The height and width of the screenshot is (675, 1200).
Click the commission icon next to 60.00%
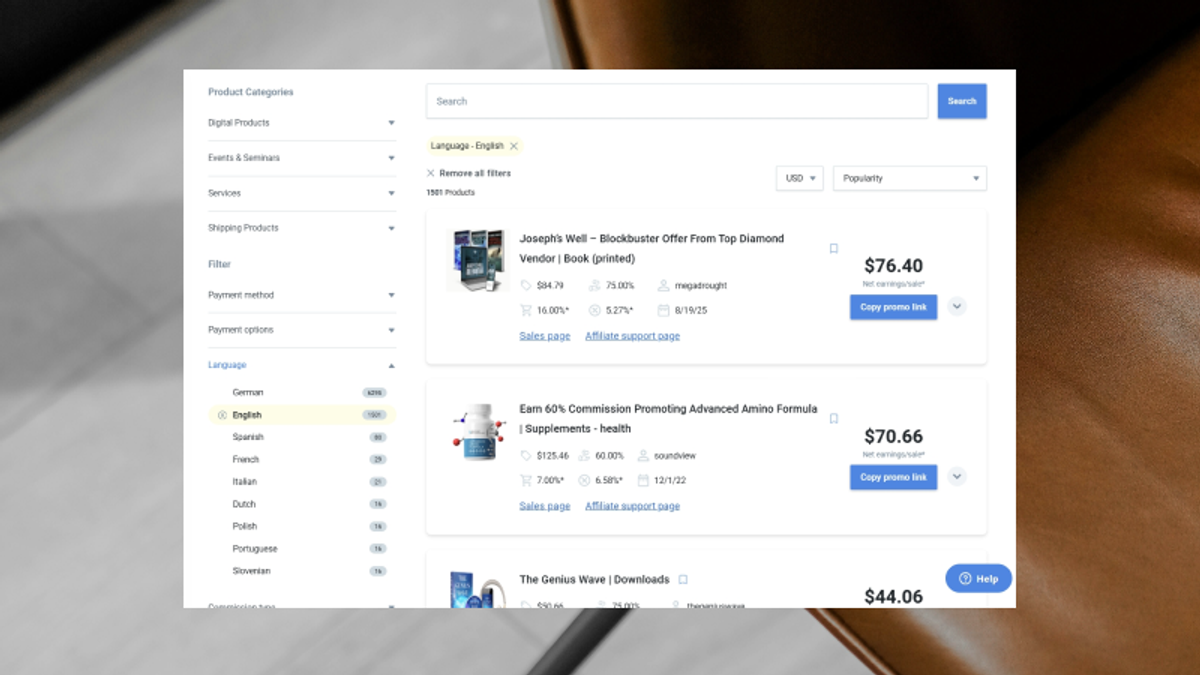click(585, 456)
